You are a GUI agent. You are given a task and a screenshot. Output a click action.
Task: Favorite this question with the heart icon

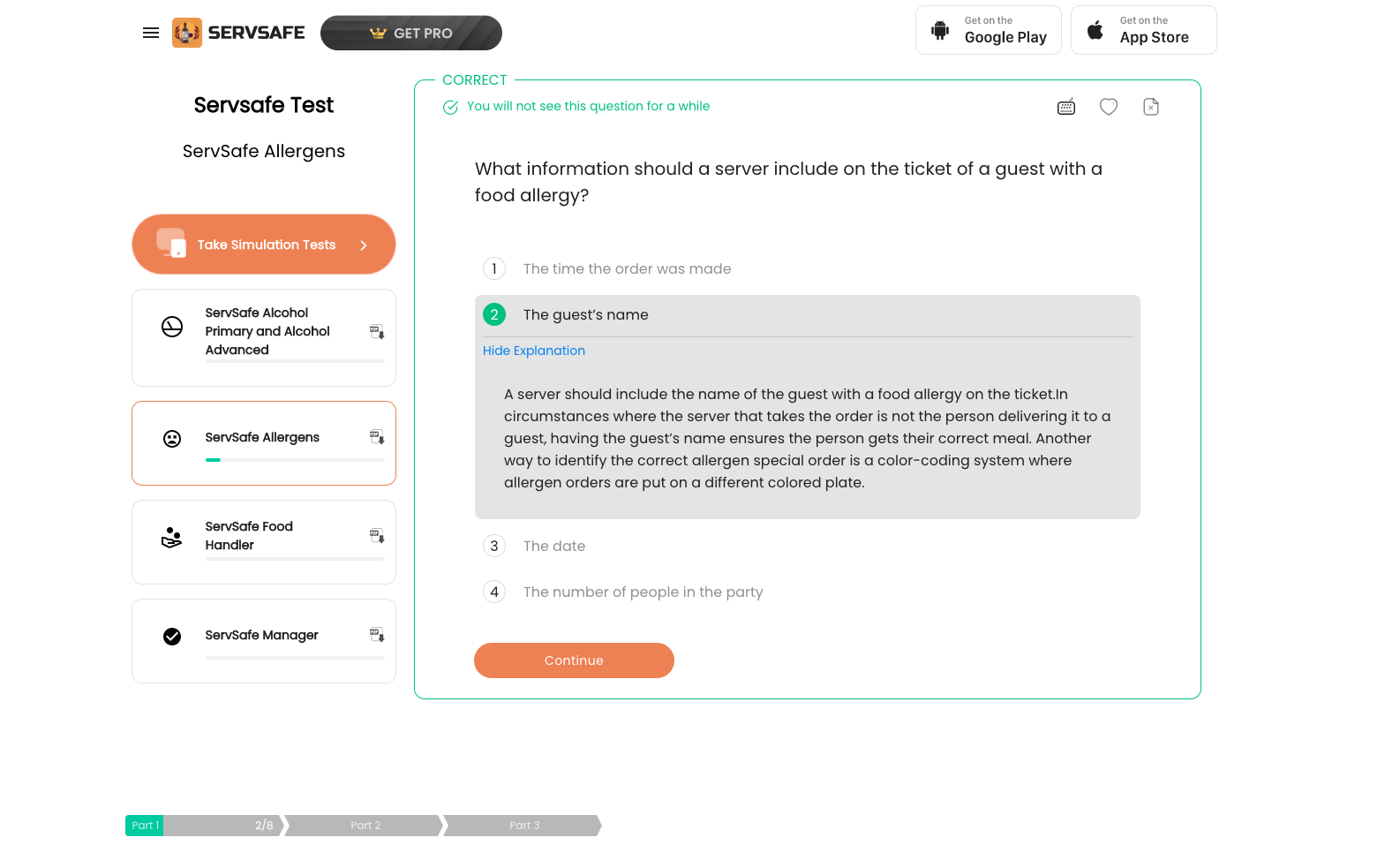point(1109,107)
